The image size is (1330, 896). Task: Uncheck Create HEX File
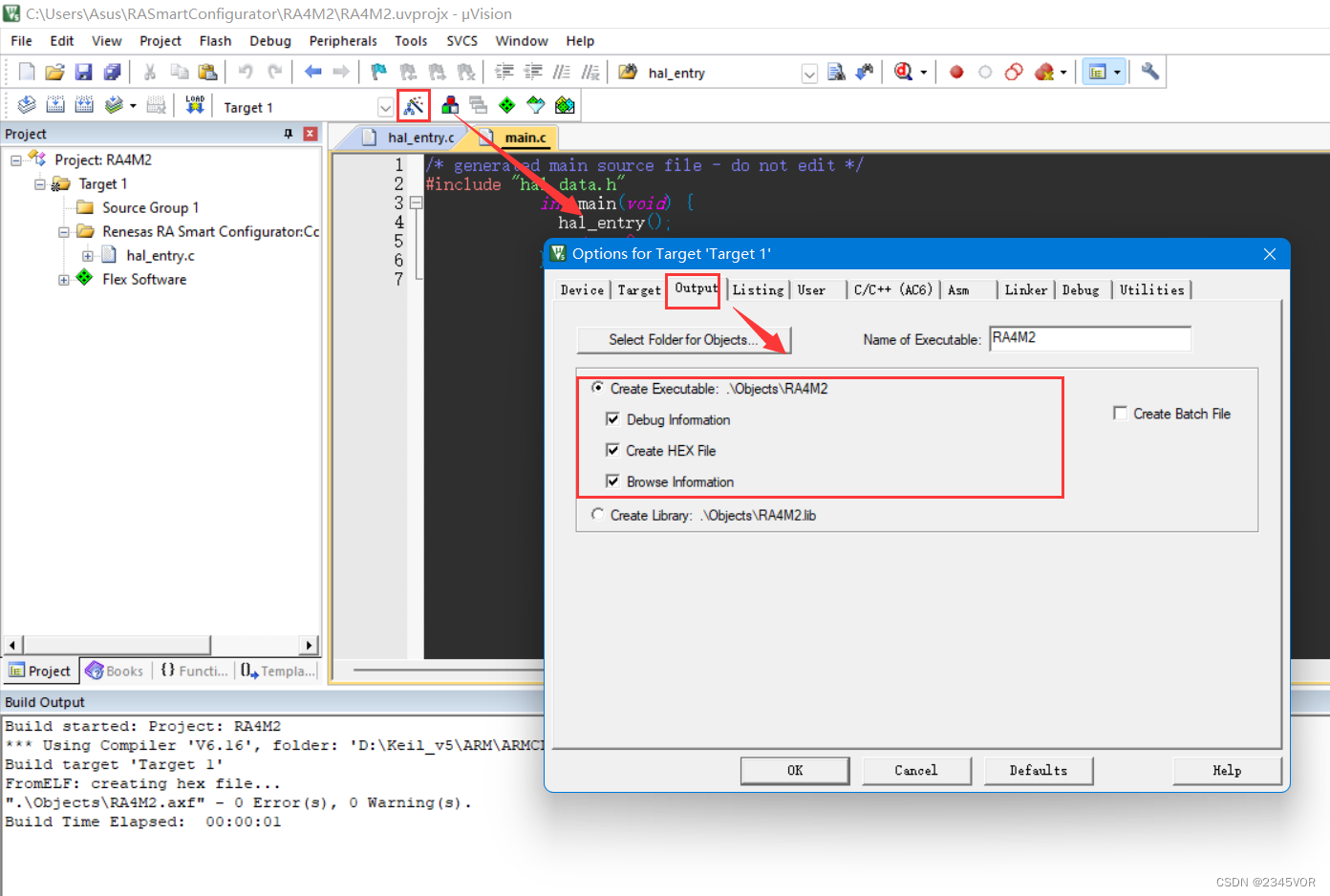tap(612, 450)
